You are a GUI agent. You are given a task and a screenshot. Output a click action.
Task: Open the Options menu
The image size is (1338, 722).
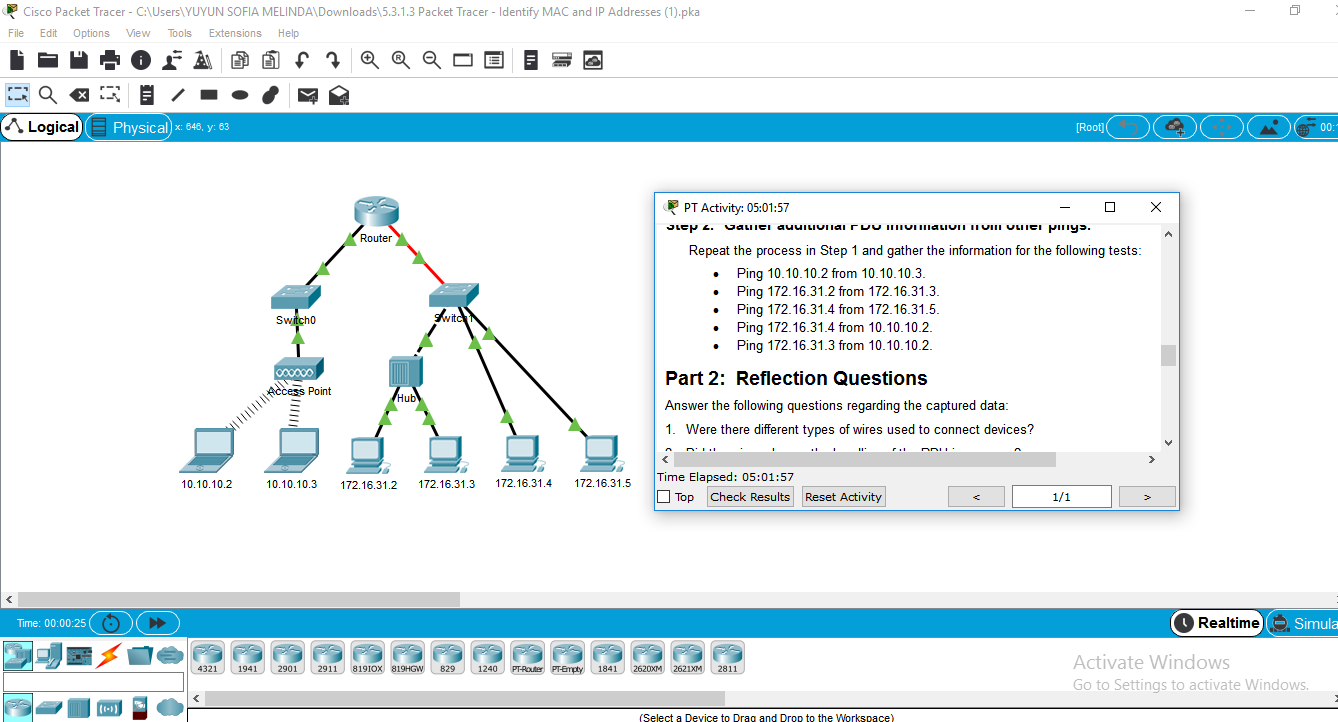pos(90,33)
